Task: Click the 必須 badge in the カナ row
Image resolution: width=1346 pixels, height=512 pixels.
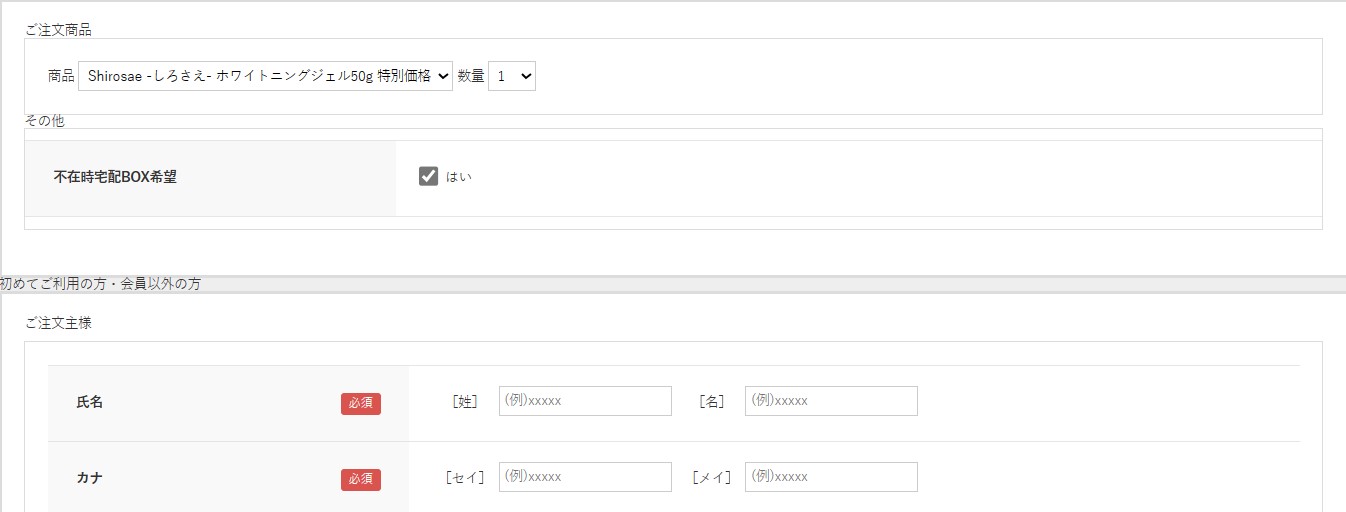Action: tap(361, 479)
